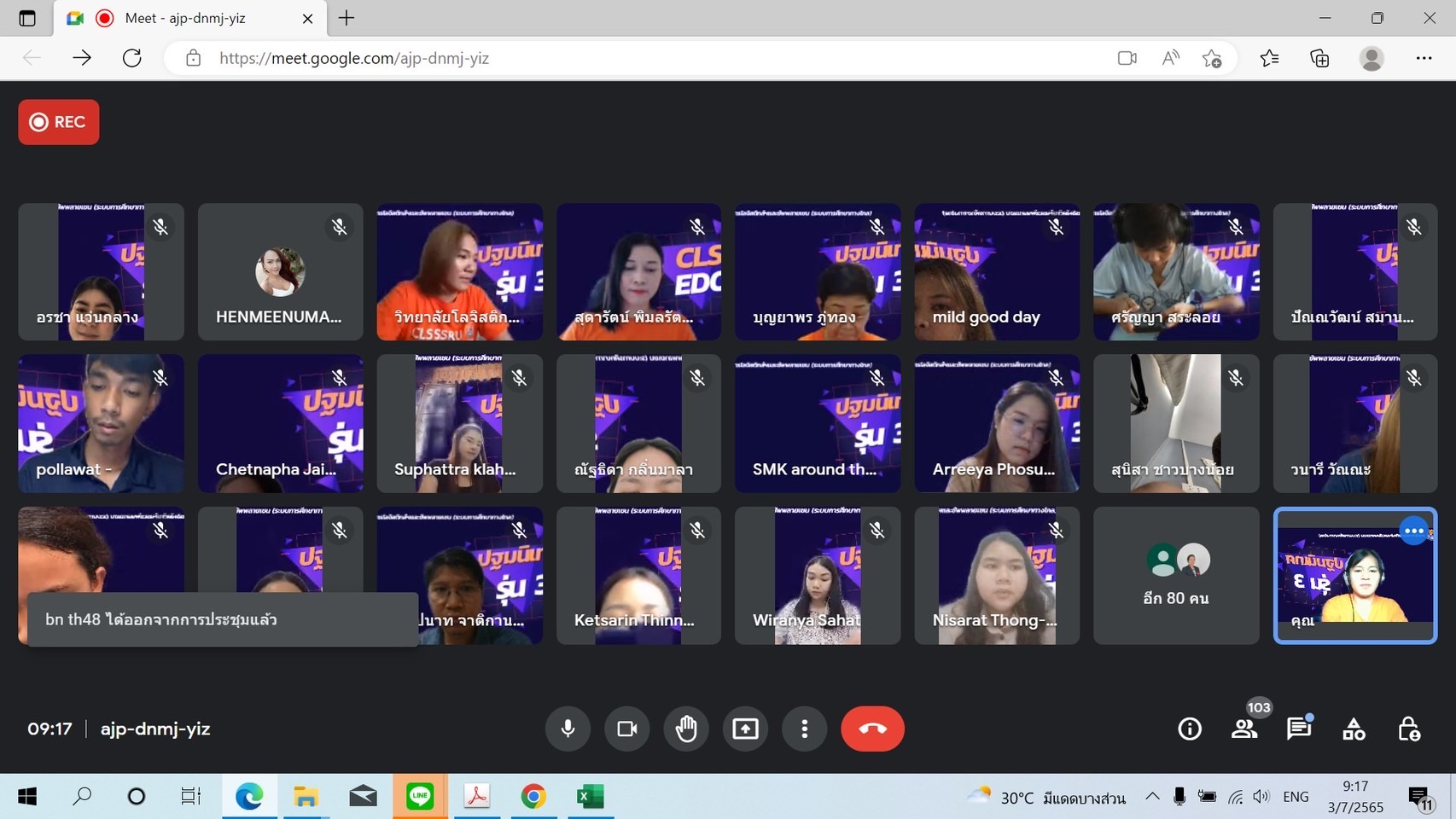The width and height of the screenshot is (1456, 819).
Task: Refresh the Meet page
Action: click(132, 58)
